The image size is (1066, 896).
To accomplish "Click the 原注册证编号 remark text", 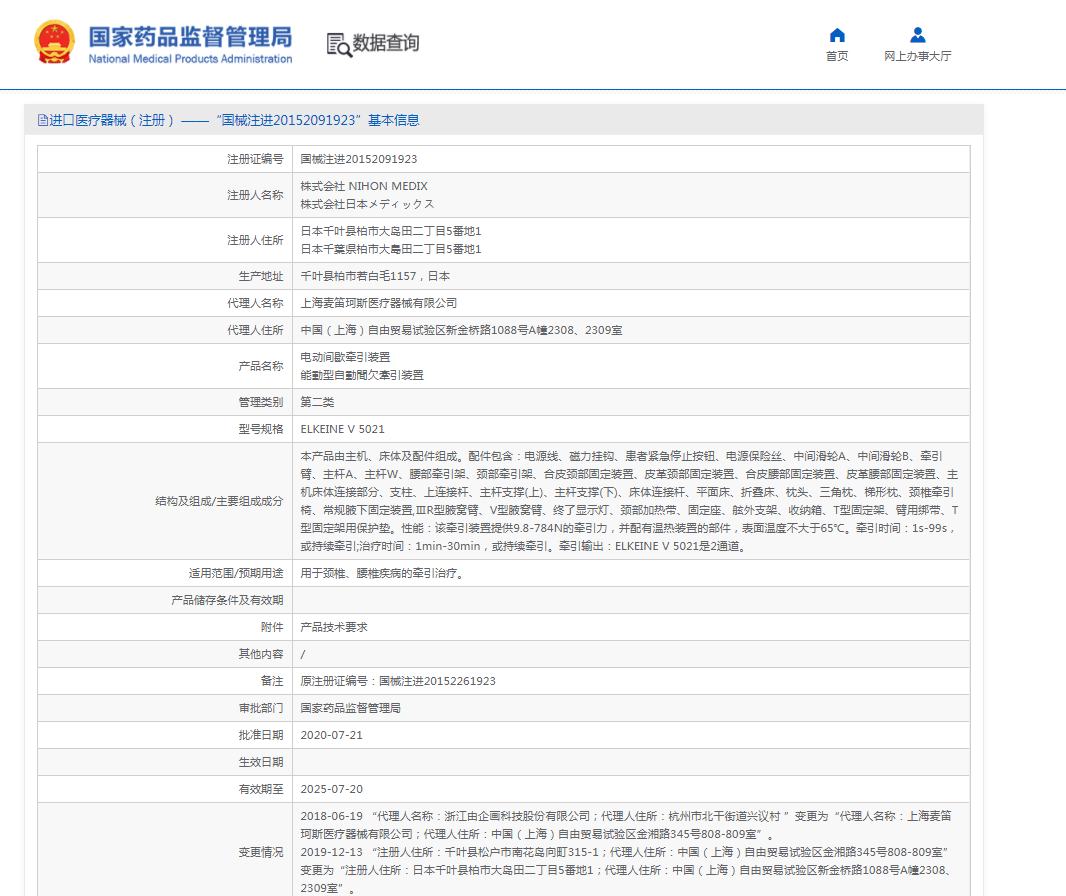I will click(398, 681).
